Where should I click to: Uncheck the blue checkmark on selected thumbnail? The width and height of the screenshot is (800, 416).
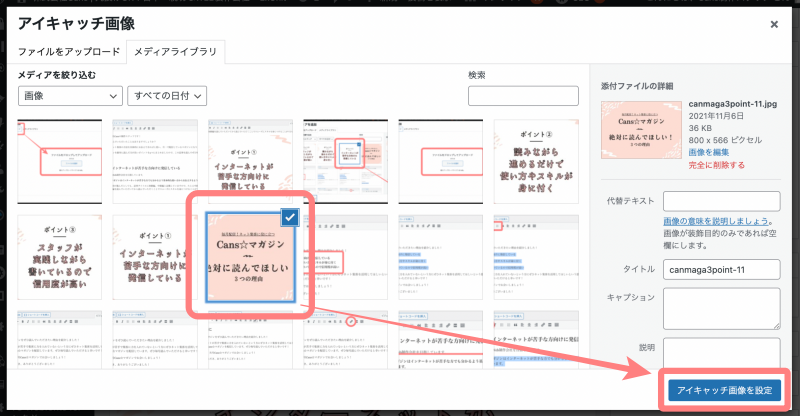click(x=289, y=189)
